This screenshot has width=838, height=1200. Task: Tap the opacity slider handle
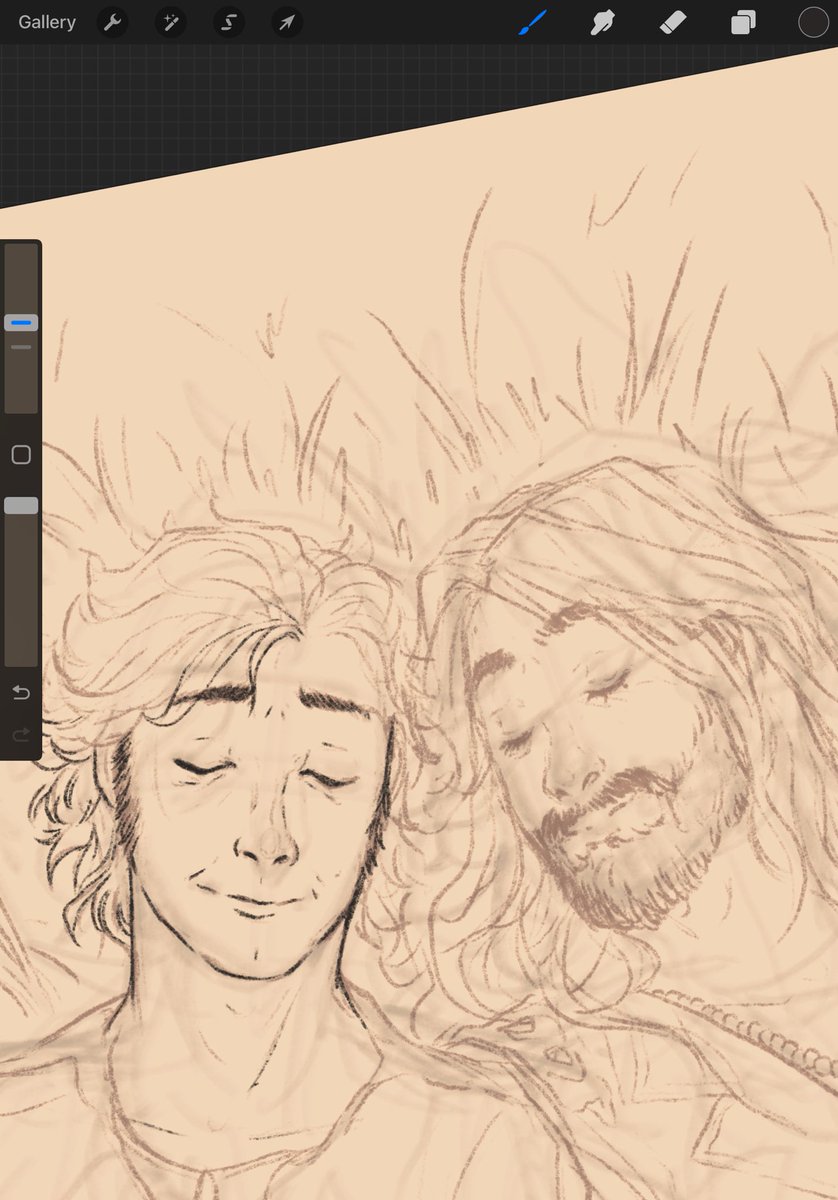(20, 506)
